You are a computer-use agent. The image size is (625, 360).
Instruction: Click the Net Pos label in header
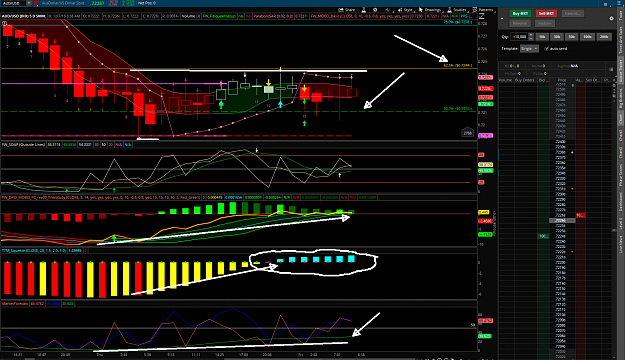point(147,3)
